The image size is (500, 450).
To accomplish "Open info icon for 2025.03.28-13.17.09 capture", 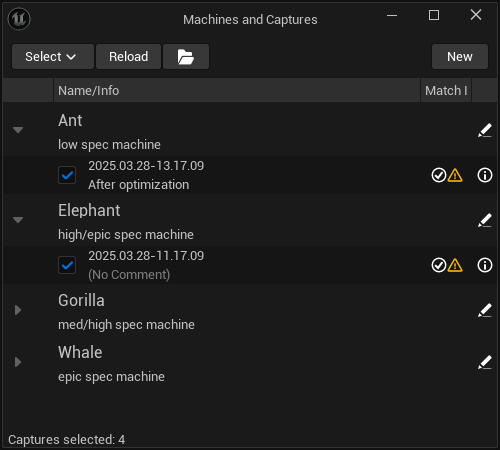I will click(485, 175).
